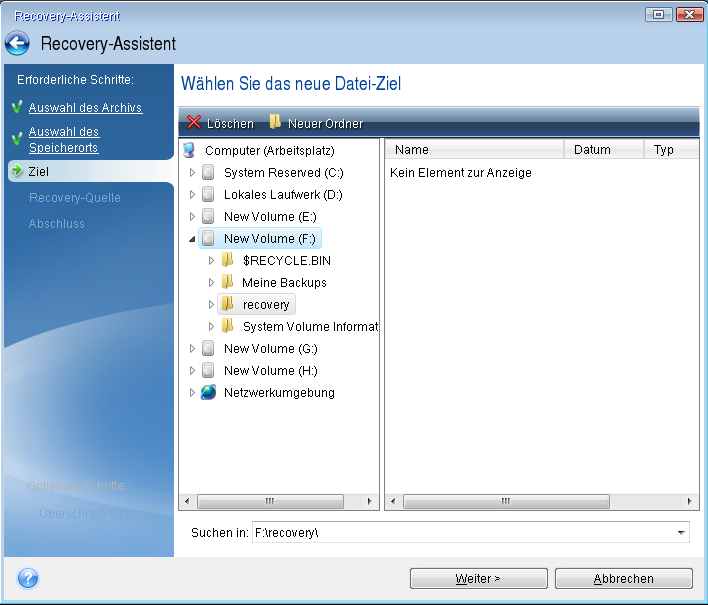This screenshot has height=605, width=708.
Task: Click the blue back arrow icon
Action: click(x=17, y=44)
